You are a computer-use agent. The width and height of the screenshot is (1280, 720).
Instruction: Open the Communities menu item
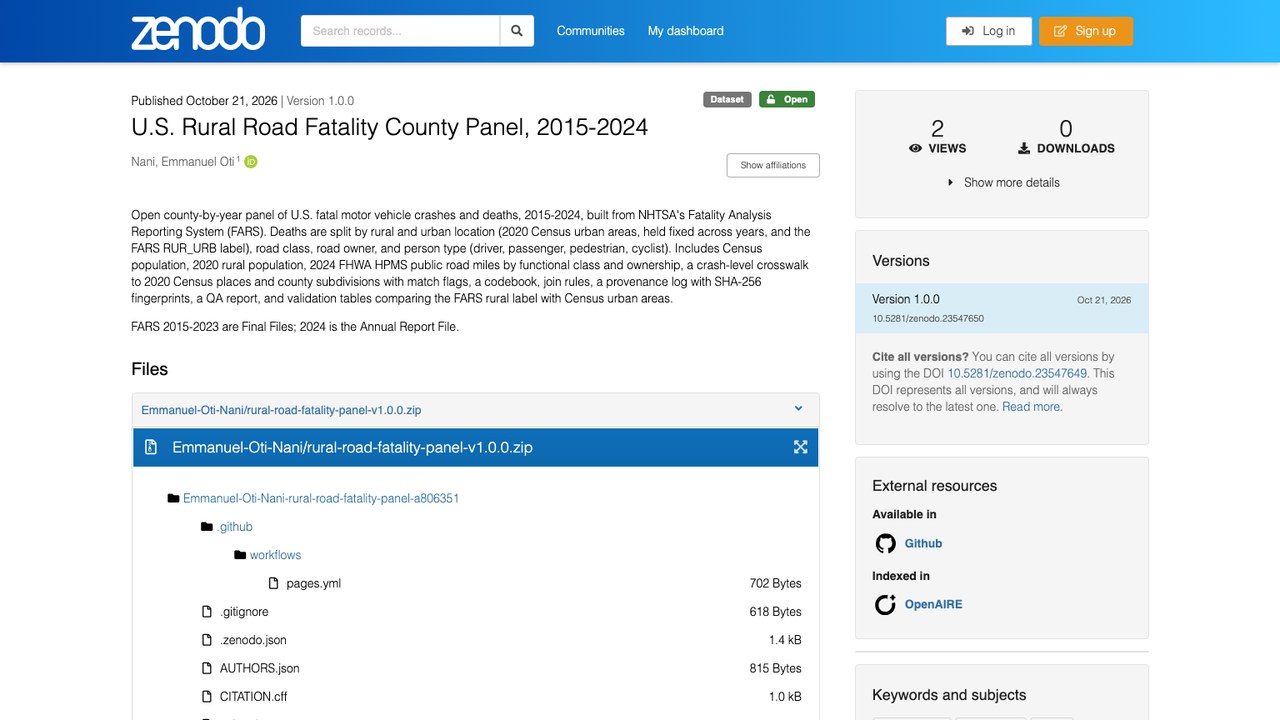click(x=591, y=31)
